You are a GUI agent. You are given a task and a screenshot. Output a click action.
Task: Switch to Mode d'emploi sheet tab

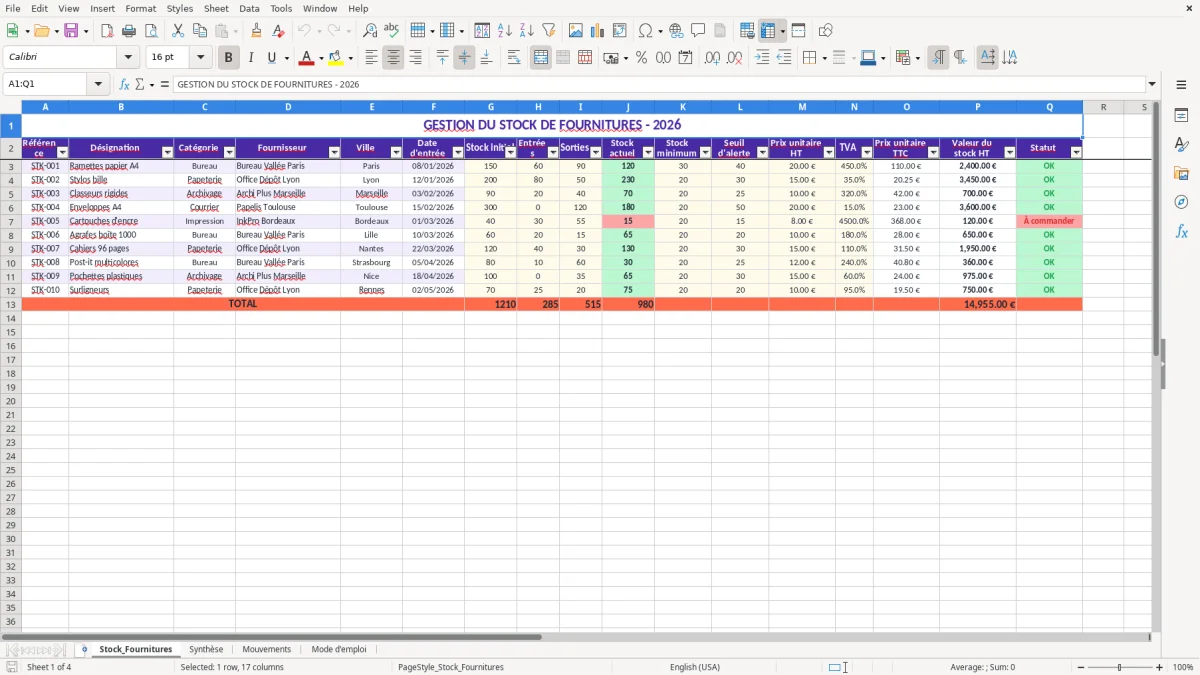339,650
